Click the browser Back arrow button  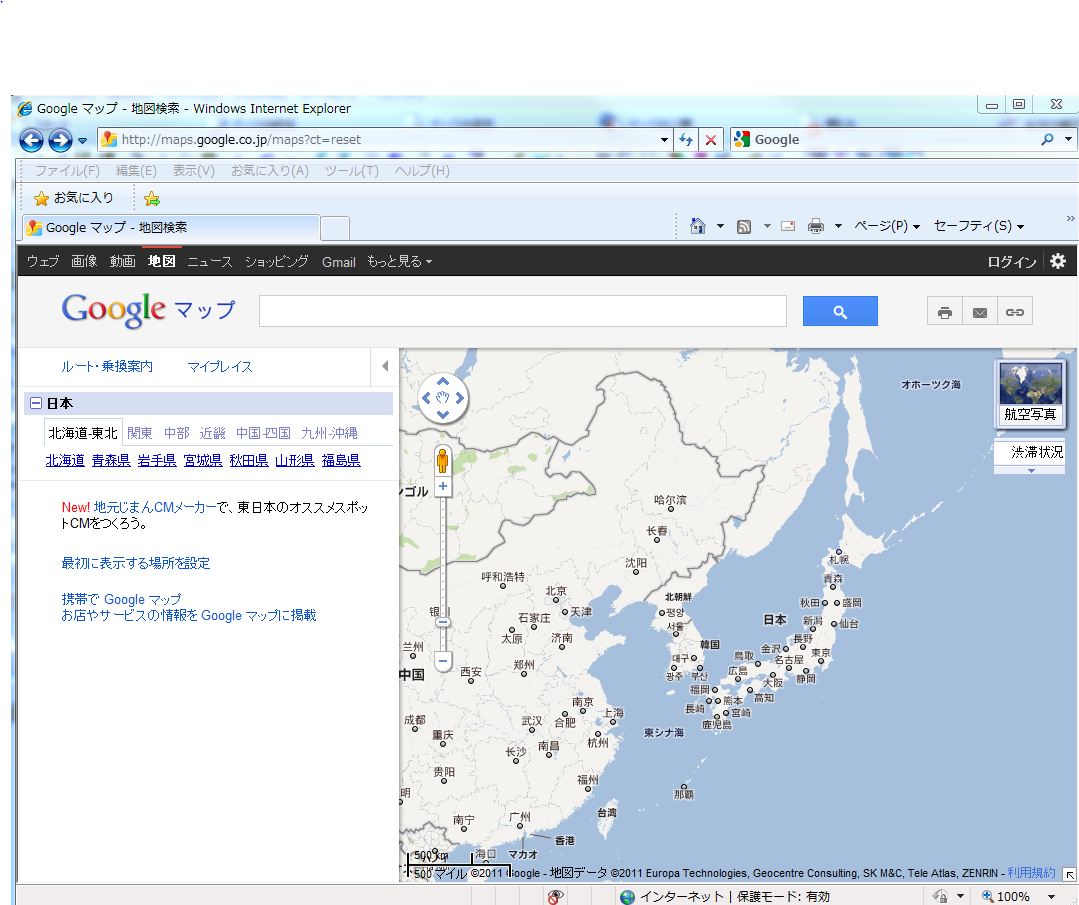coord(31,140)
